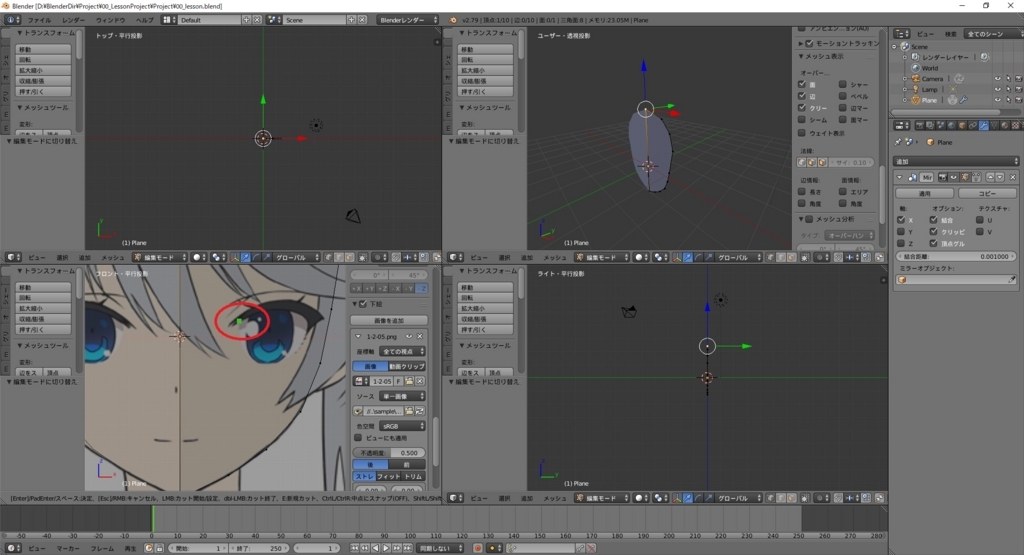The width and height of the screenshot is (1024, 555).
Task: Open the World properties tab icon
Action: pos(951,125)
